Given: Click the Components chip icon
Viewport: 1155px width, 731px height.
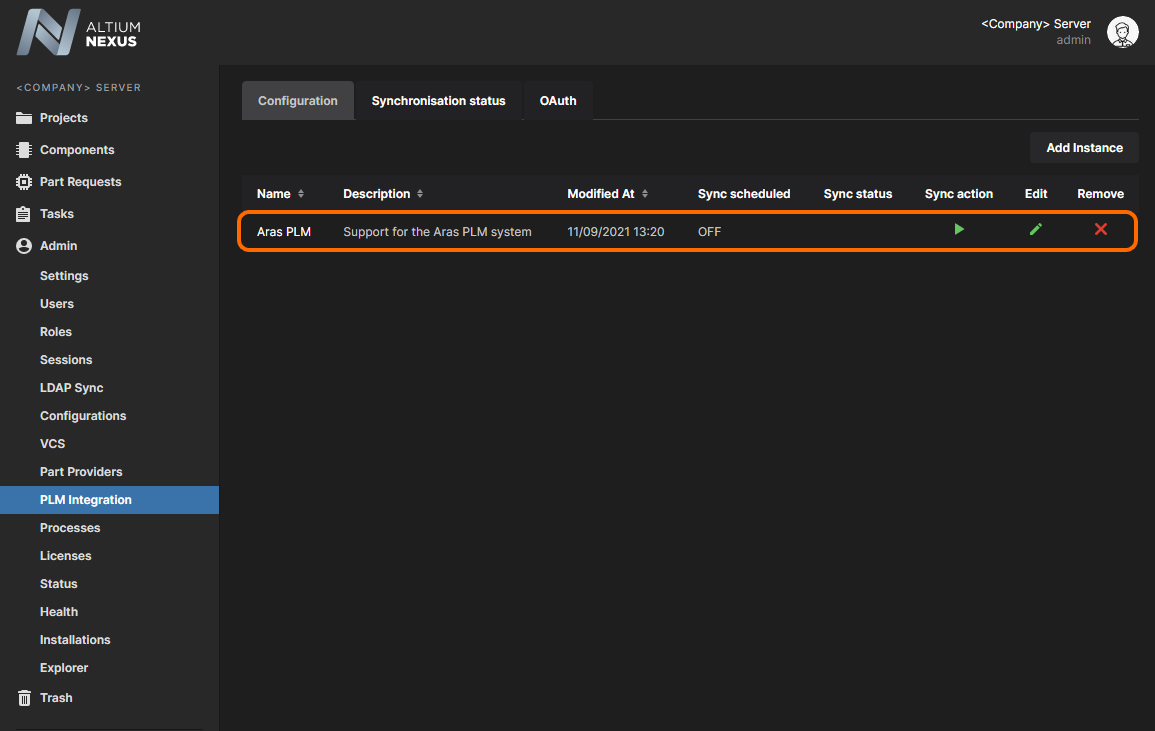Looking at the screenshot, I should [24, 150].
